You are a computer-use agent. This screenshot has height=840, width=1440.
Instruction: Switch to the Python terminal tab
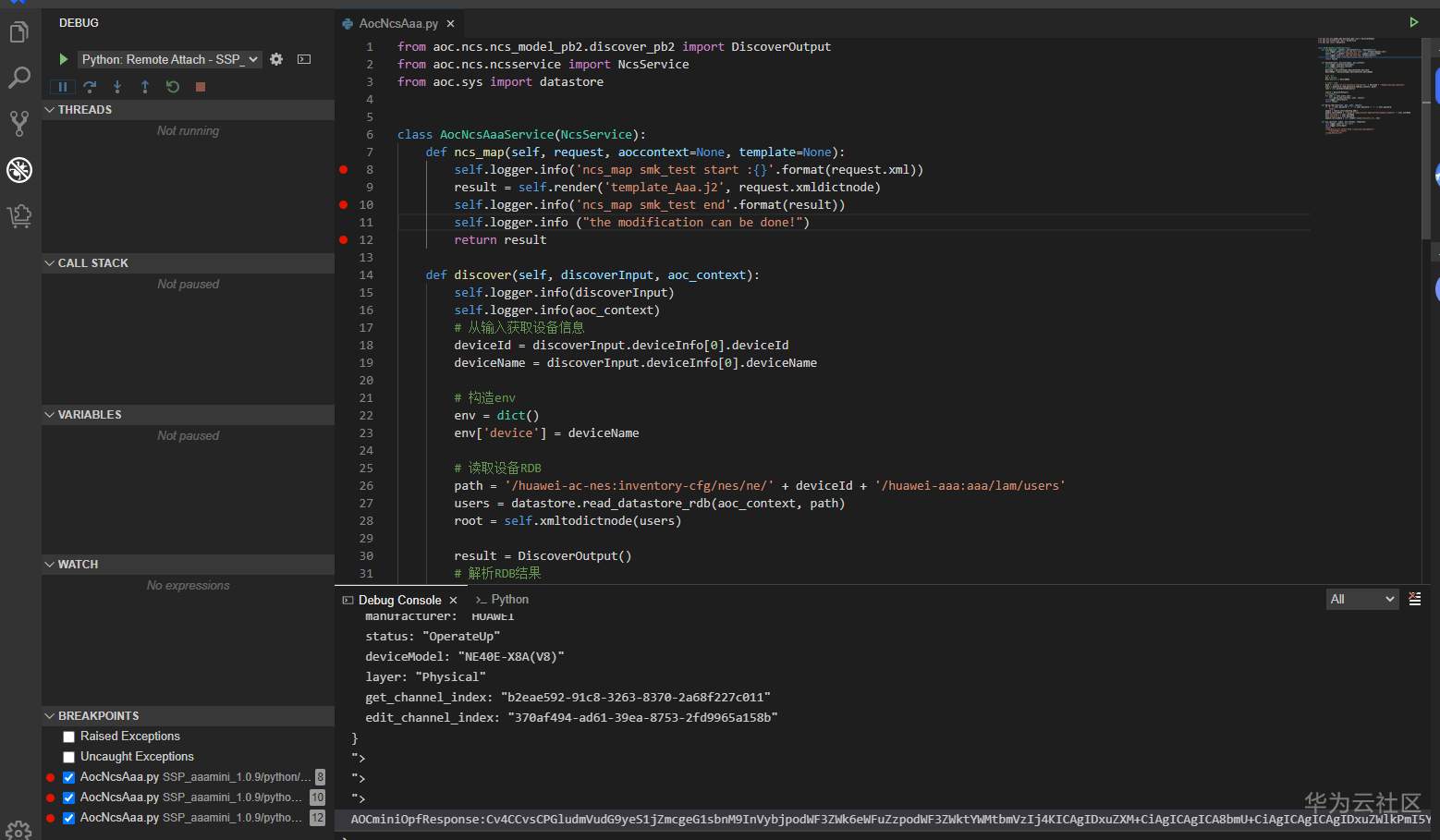click(502, 600)
